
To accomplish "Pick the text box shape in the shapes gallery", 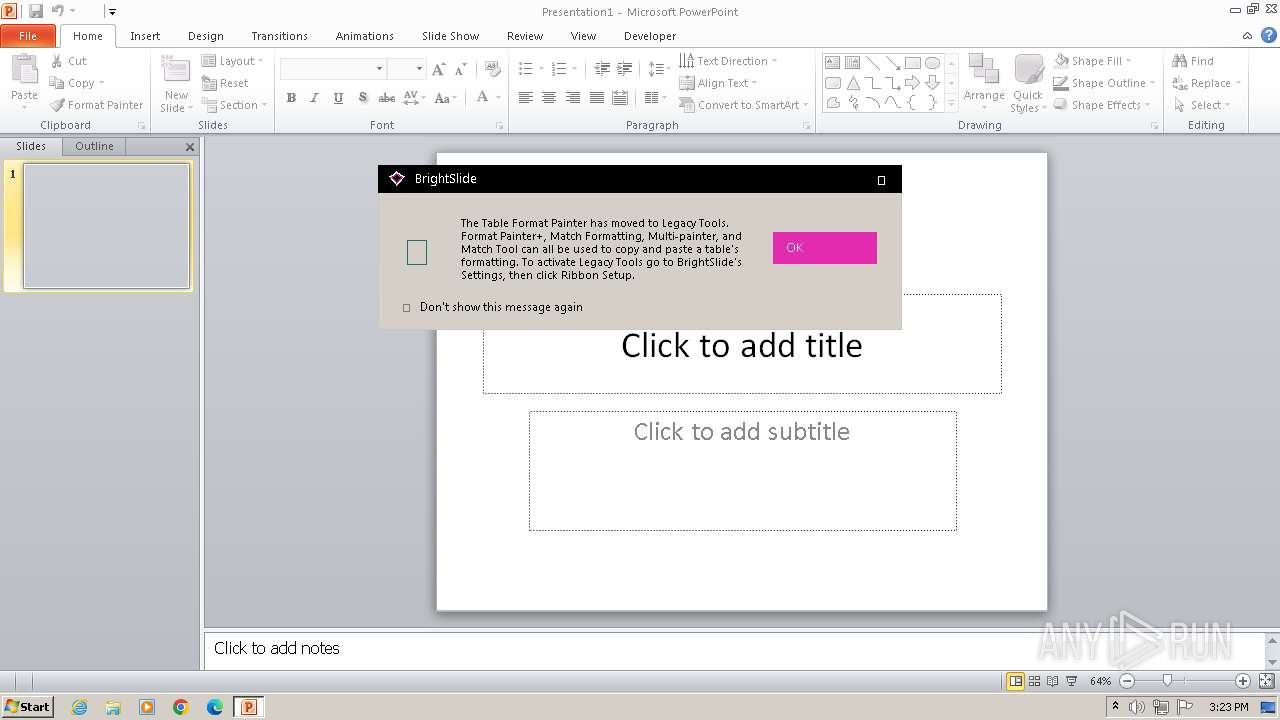I will coord(833,63).
